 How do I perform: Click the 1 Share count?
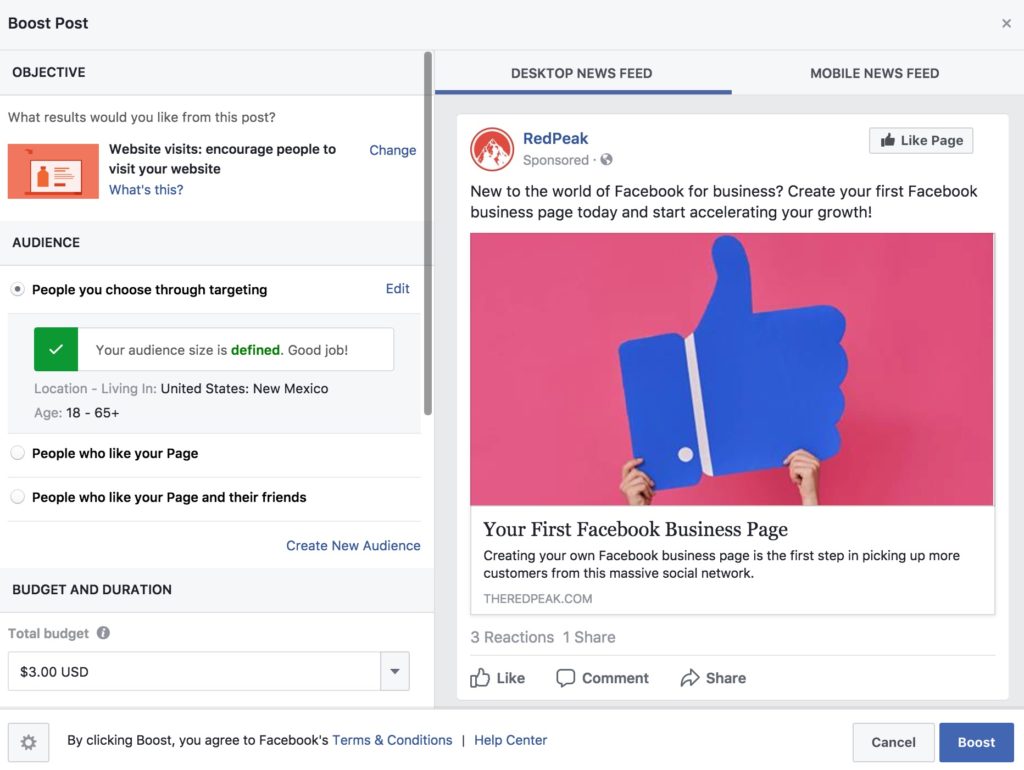pos(589,637)
